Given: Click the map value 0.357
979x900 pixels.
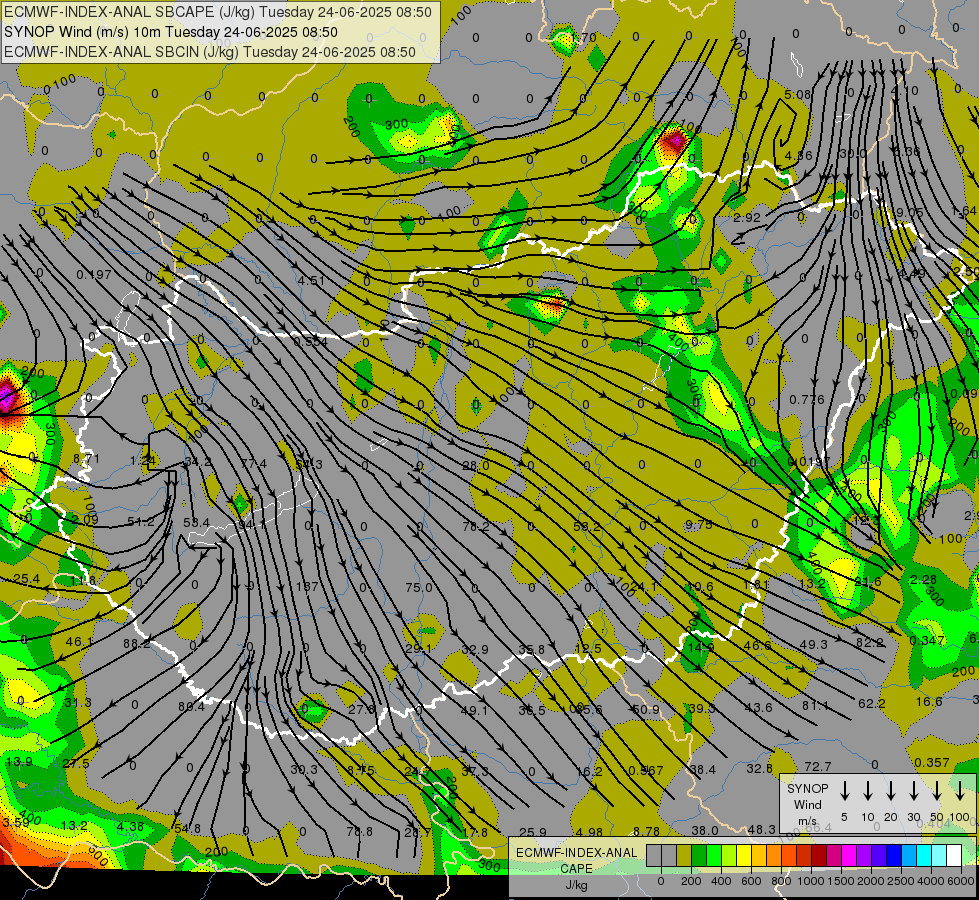Looking at the screenshot, I should tap(931, 763).
